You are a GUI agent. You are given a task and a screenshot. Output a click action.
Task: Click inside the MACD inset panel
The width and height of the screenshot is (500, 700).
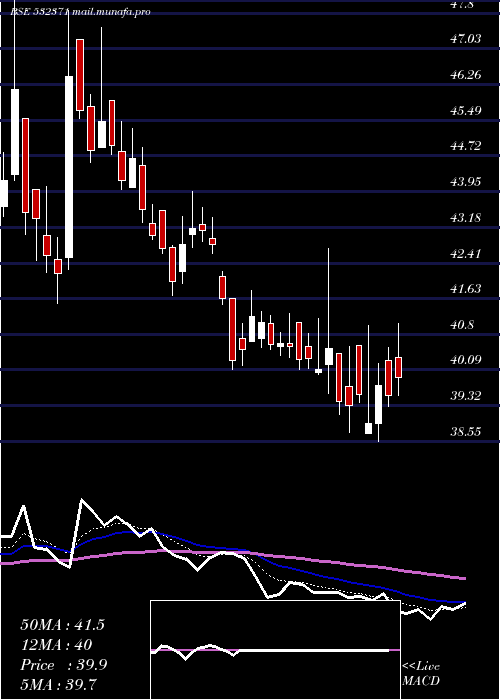pos(275,650)
